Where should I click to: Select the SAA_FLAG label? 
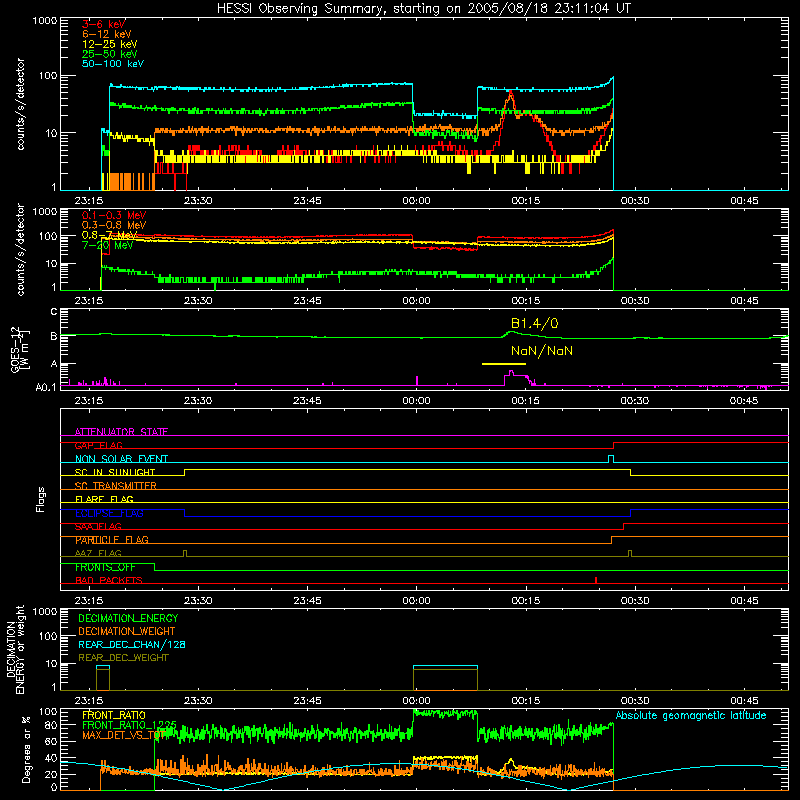tap(98, 526)
